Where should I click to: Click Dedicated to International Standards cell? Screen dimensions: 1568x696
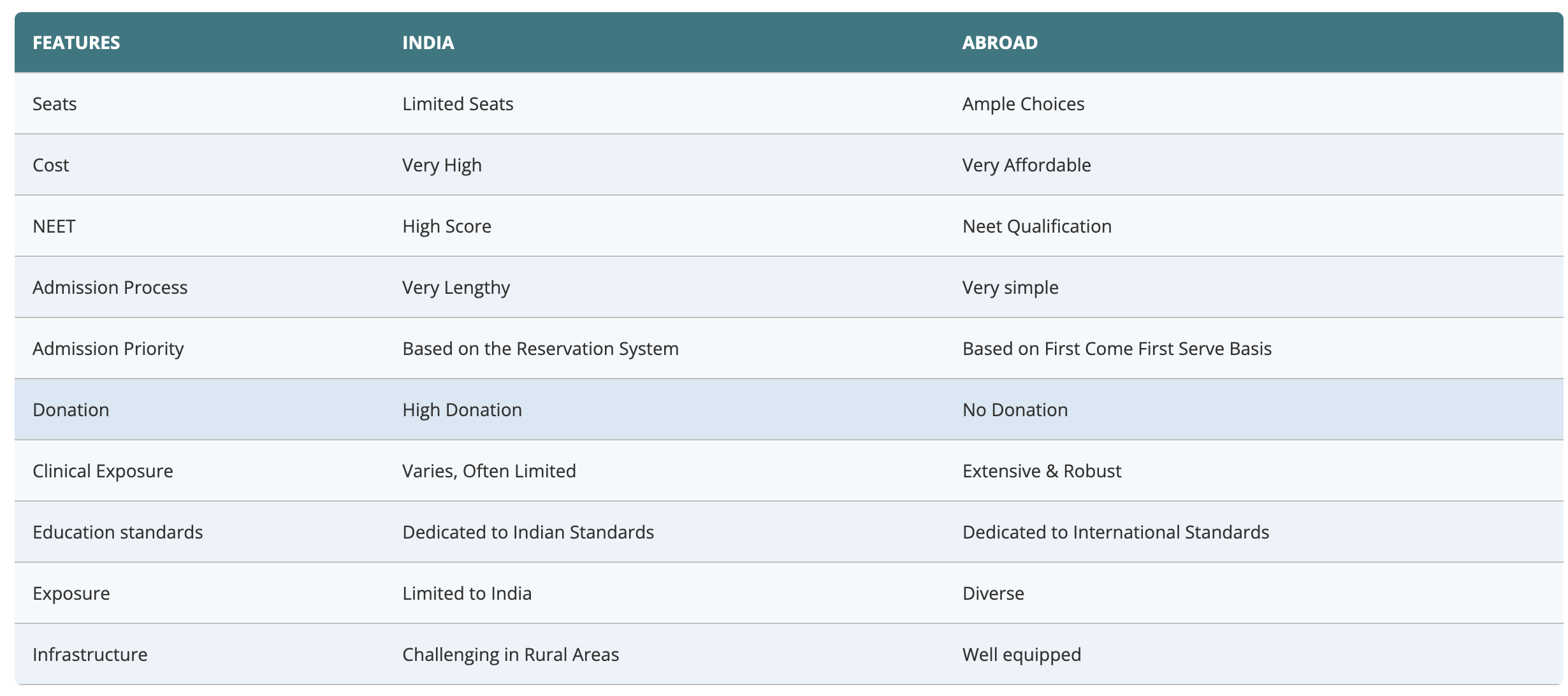[1115, 532]
